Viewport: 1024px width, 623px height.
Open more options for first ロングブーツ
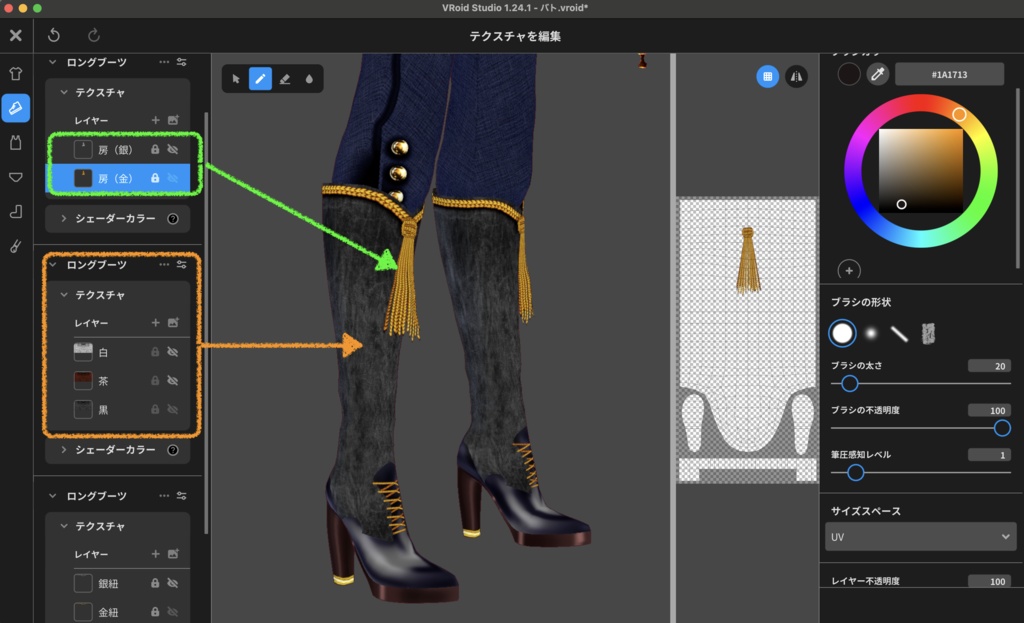click(x=164, y=62)
